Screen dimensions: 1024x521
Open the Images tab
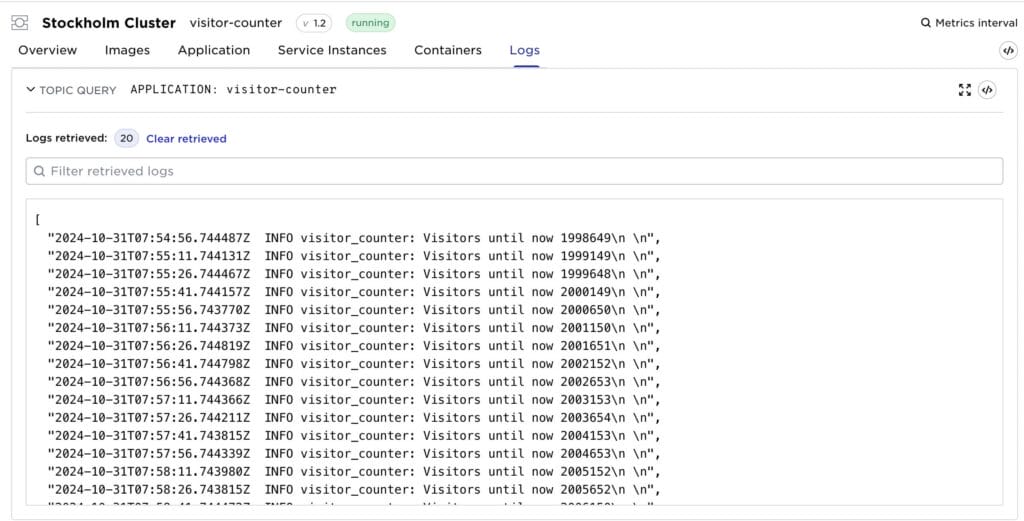[127, 50]
